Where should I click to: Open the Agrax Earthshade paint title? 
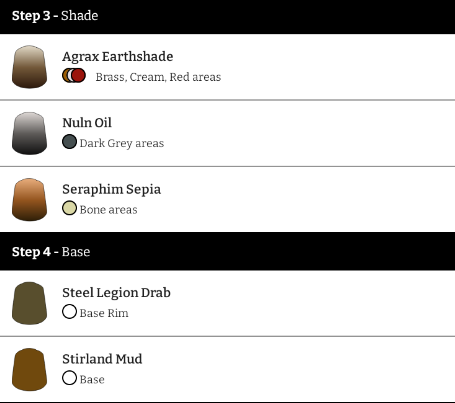tap(118, 57)
